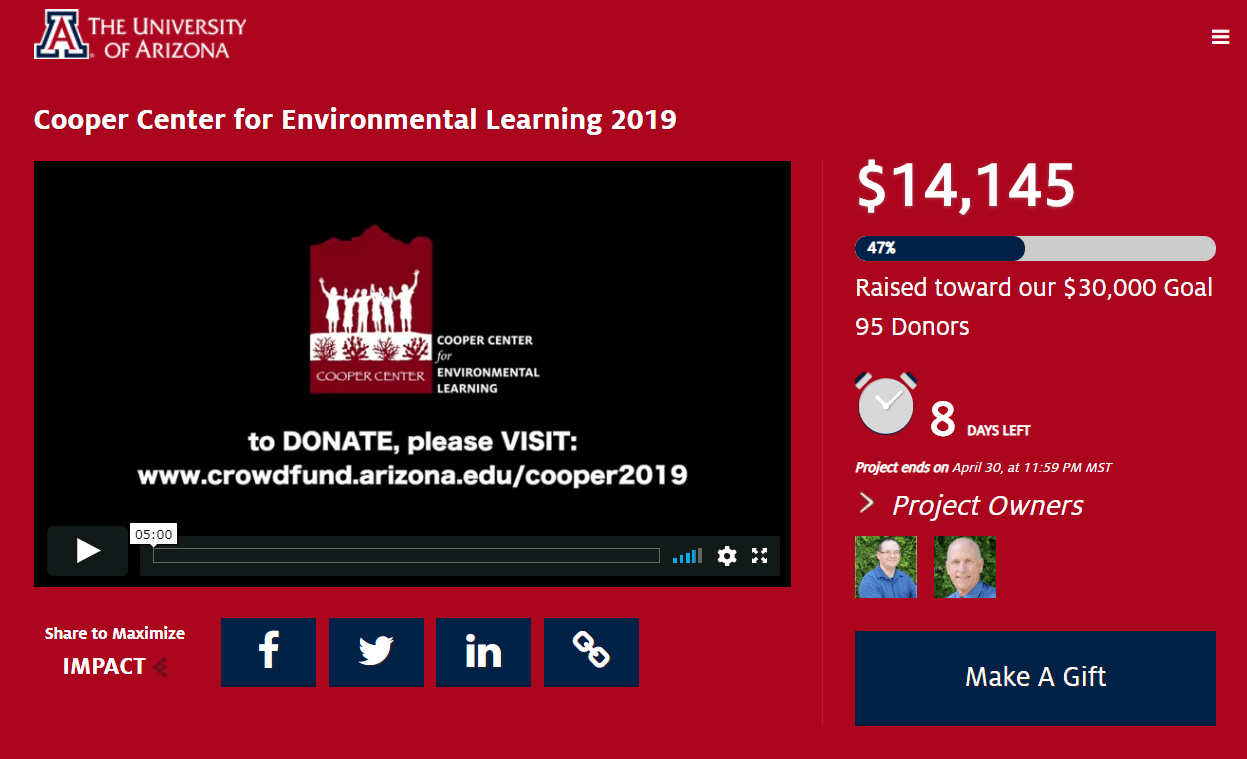1247x759 pixels.
Task: View first project owner photo in blue shirt
Action: [x=886, y=567]
